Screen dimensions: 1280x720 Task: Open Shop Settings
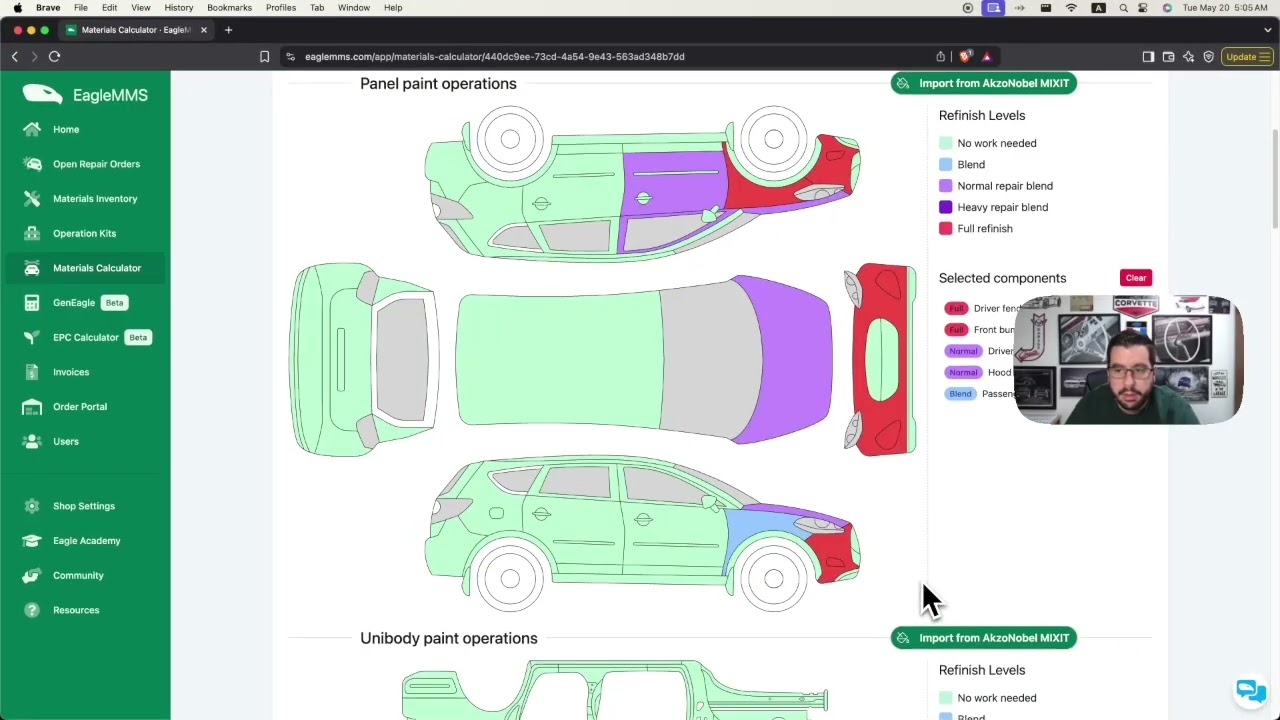85,506
